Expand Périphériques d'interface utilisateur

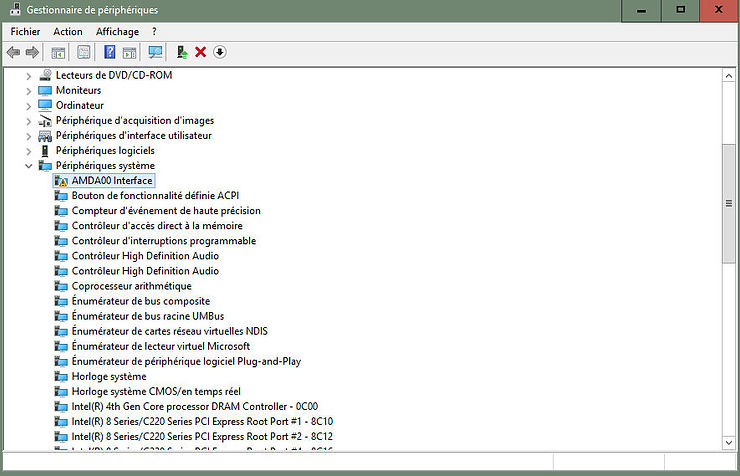tap(29, 136)
